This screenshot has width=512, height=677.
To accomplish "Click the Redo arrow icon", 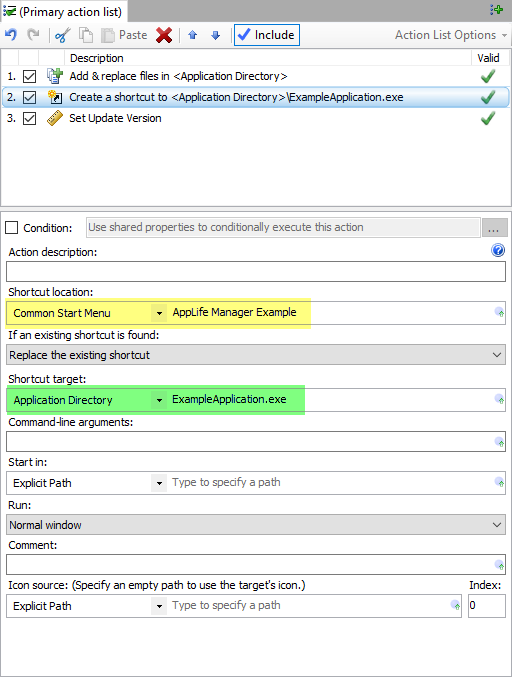I will click(33, 35).
